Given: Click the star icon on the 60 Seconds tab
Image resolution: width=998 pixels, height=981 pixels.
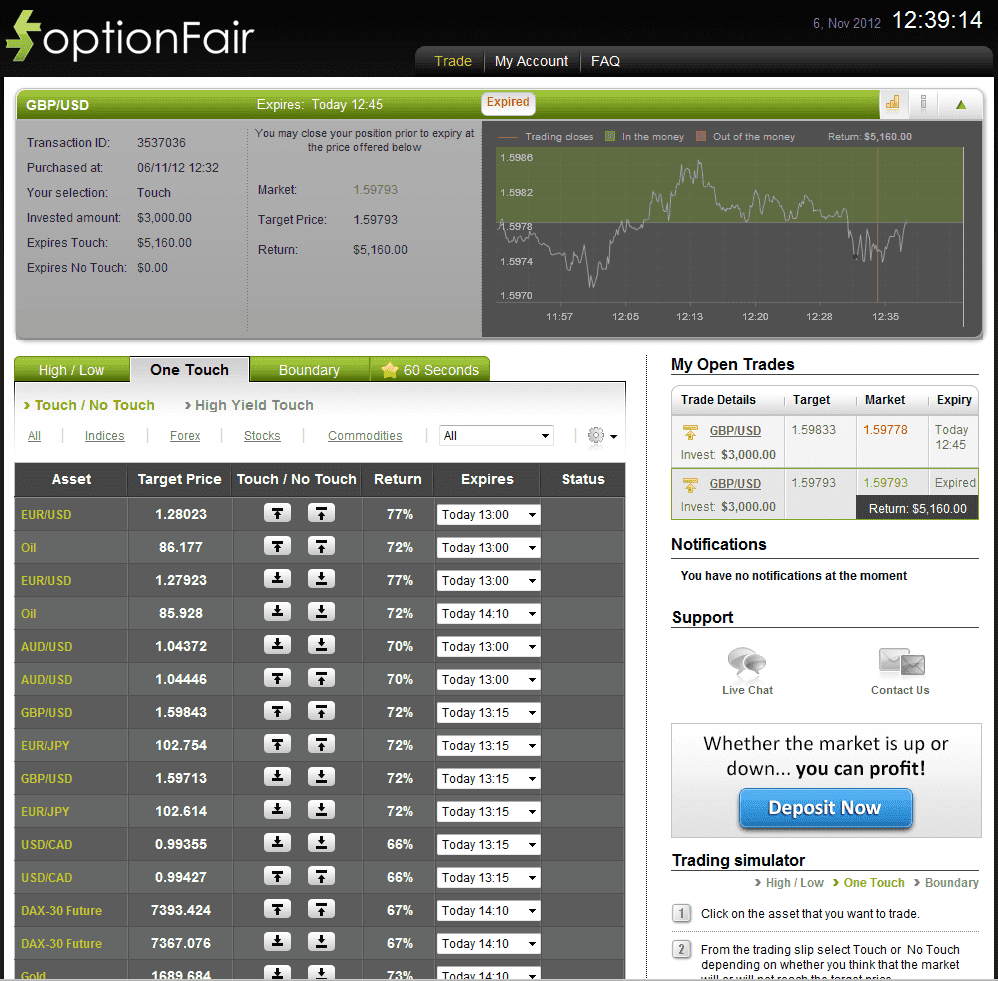Looking at the screenshot, I should pos(389,369).
